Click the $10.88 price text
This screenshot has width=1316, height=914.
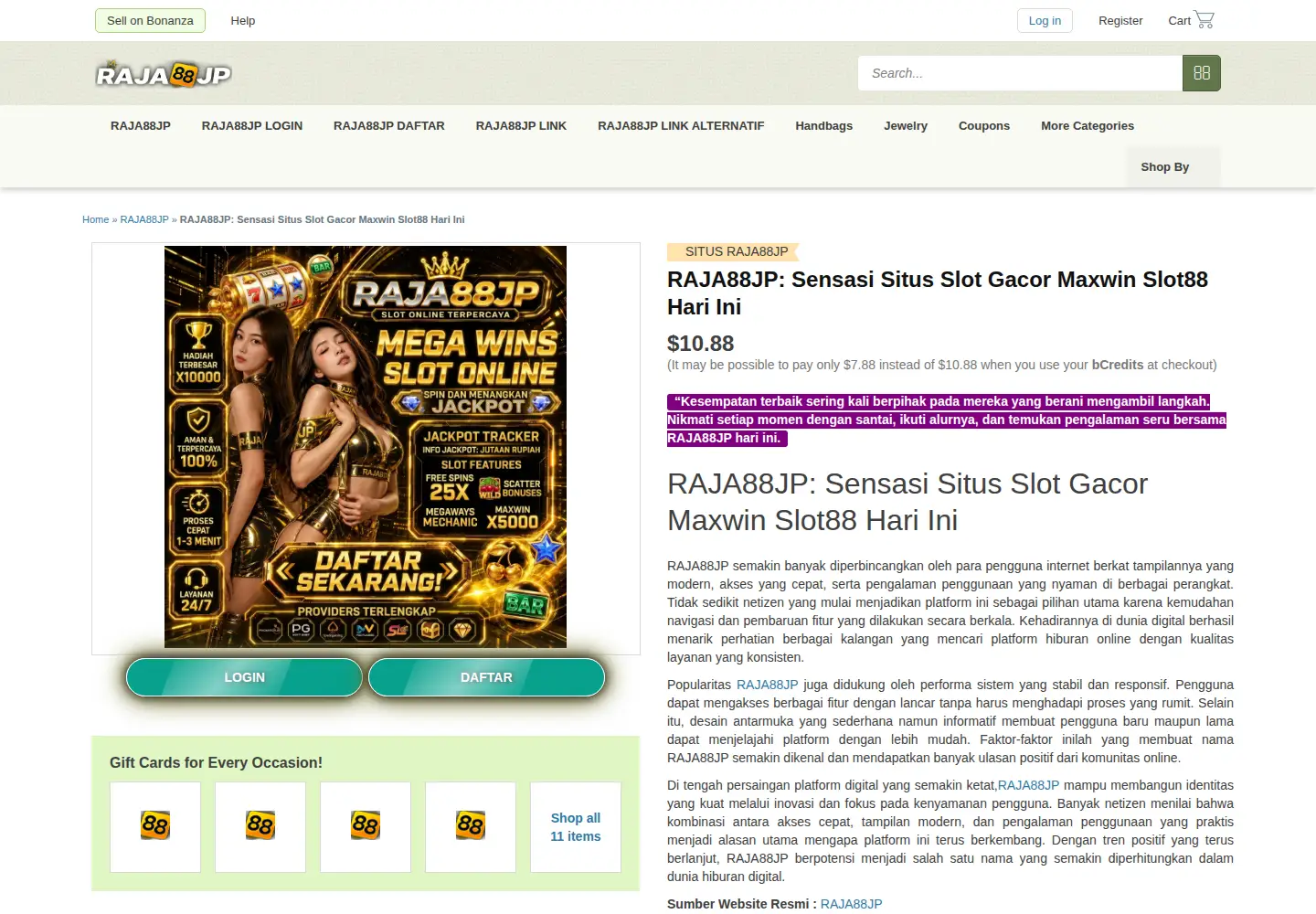pyautogui.click(x=701, y=344)
